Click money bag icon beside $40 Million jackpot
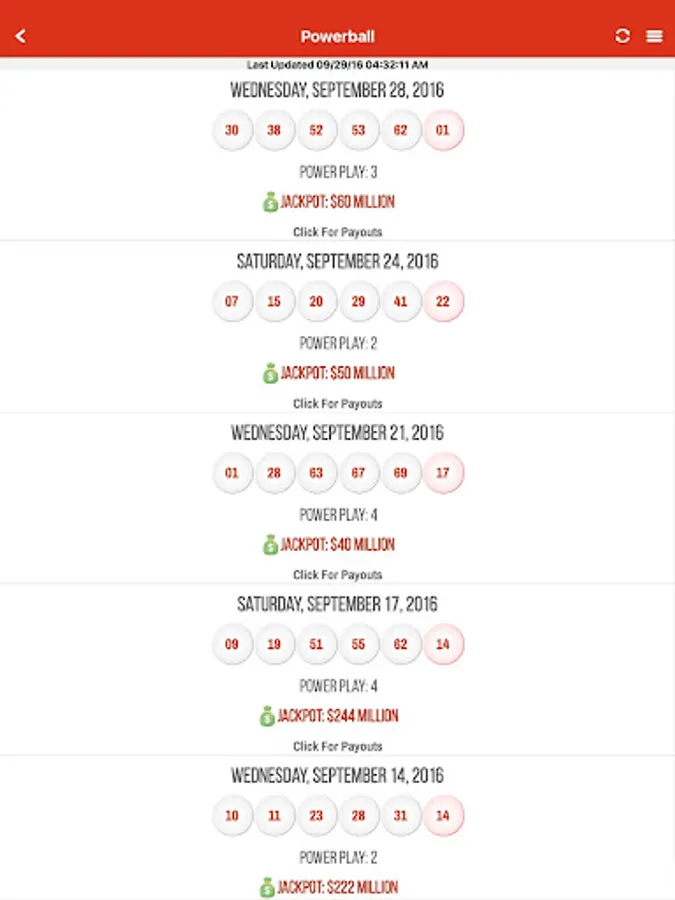The height and width of the screenshot is (900, 675). point(270,545)
